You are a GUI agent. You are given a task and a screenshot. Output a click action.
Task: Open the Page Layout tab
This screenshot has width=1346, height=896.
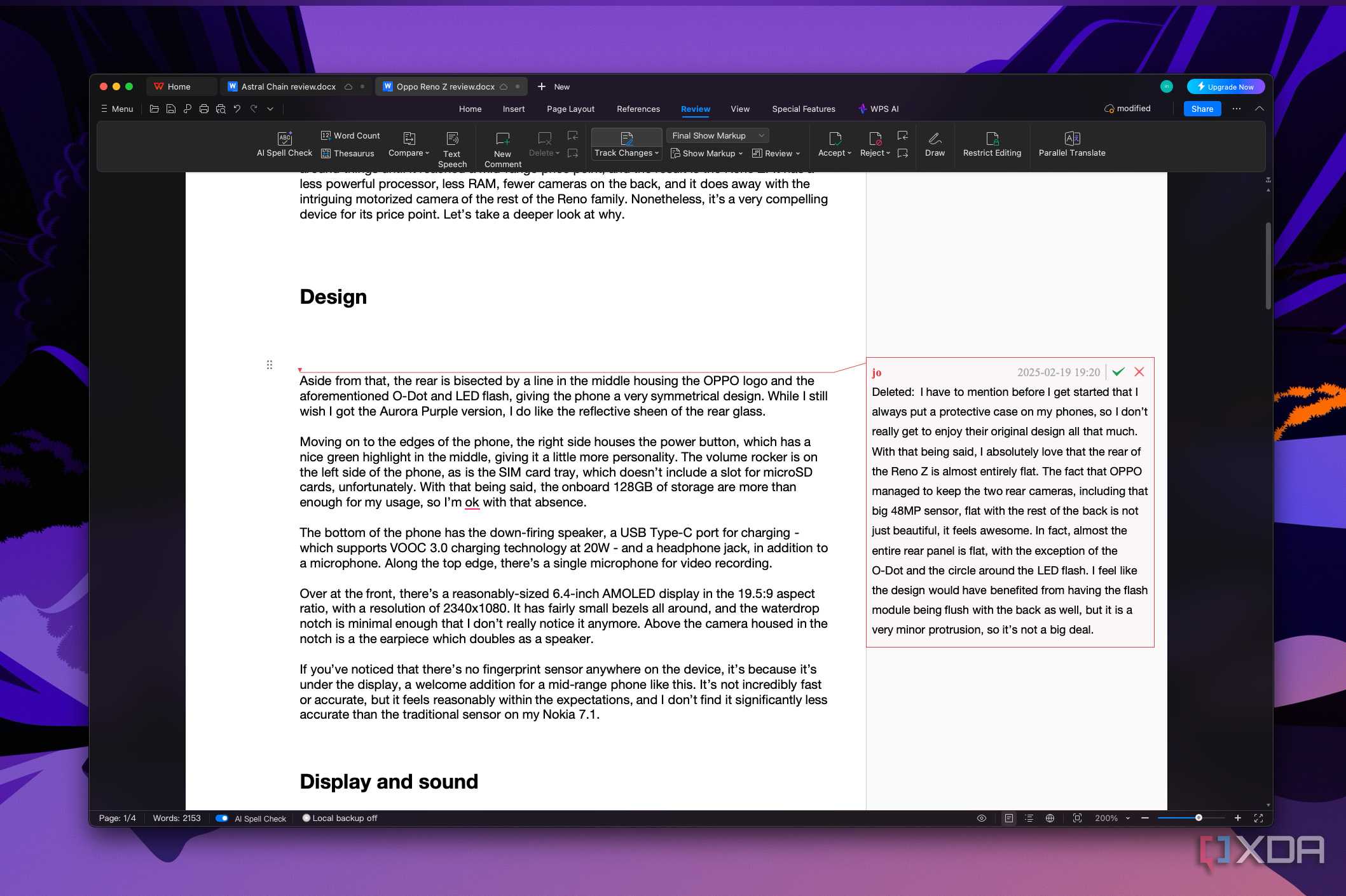570,109
